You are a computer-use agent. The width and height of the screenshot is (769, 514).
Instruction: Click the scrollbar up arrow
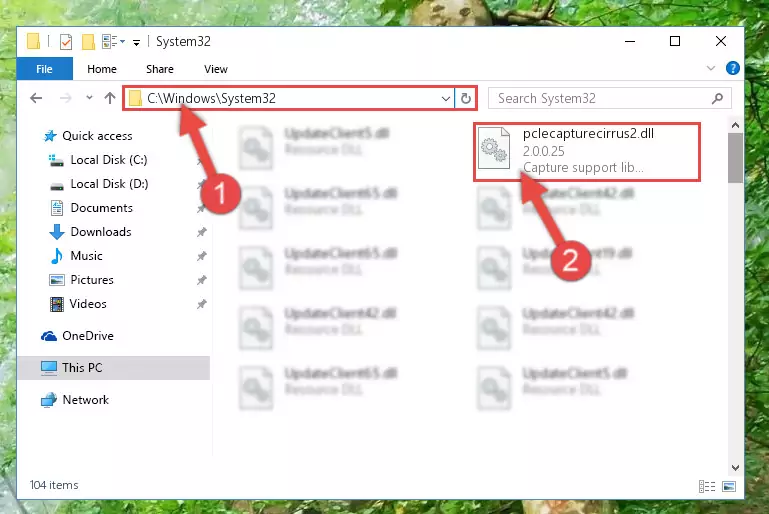(x=735, y=126)
